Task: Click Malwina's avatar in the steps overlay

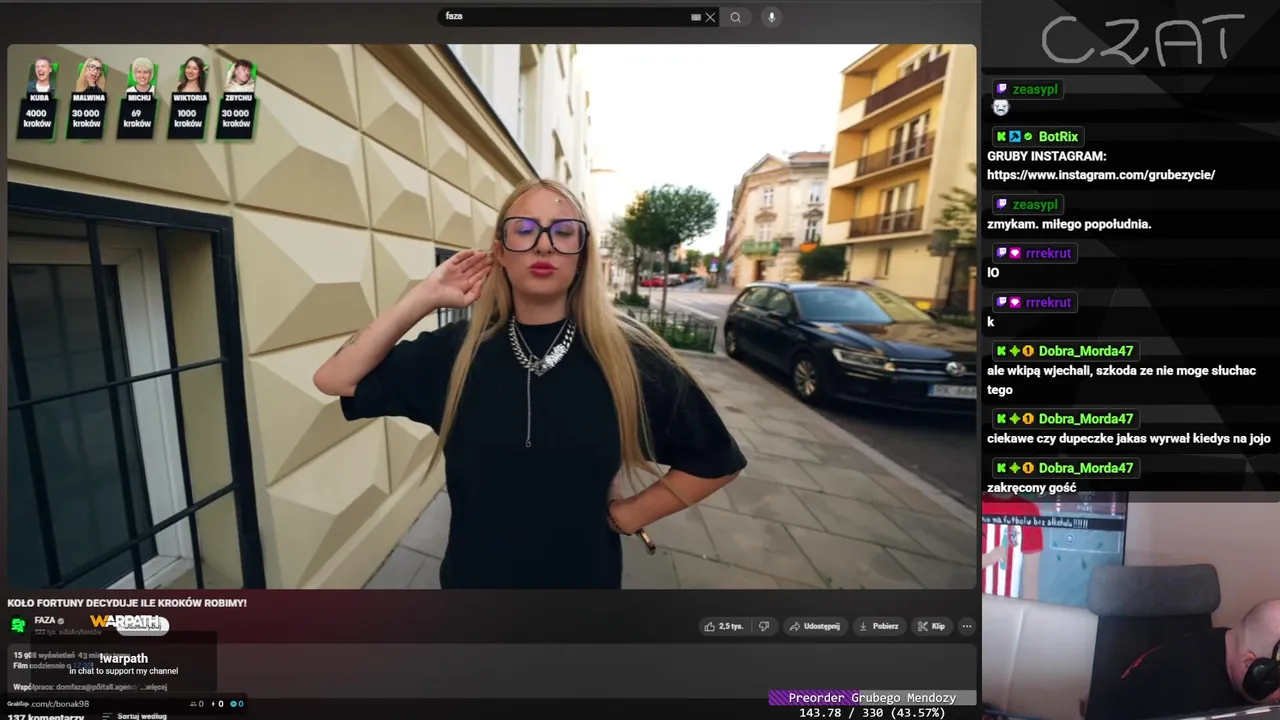Action: tap(89, 75)
